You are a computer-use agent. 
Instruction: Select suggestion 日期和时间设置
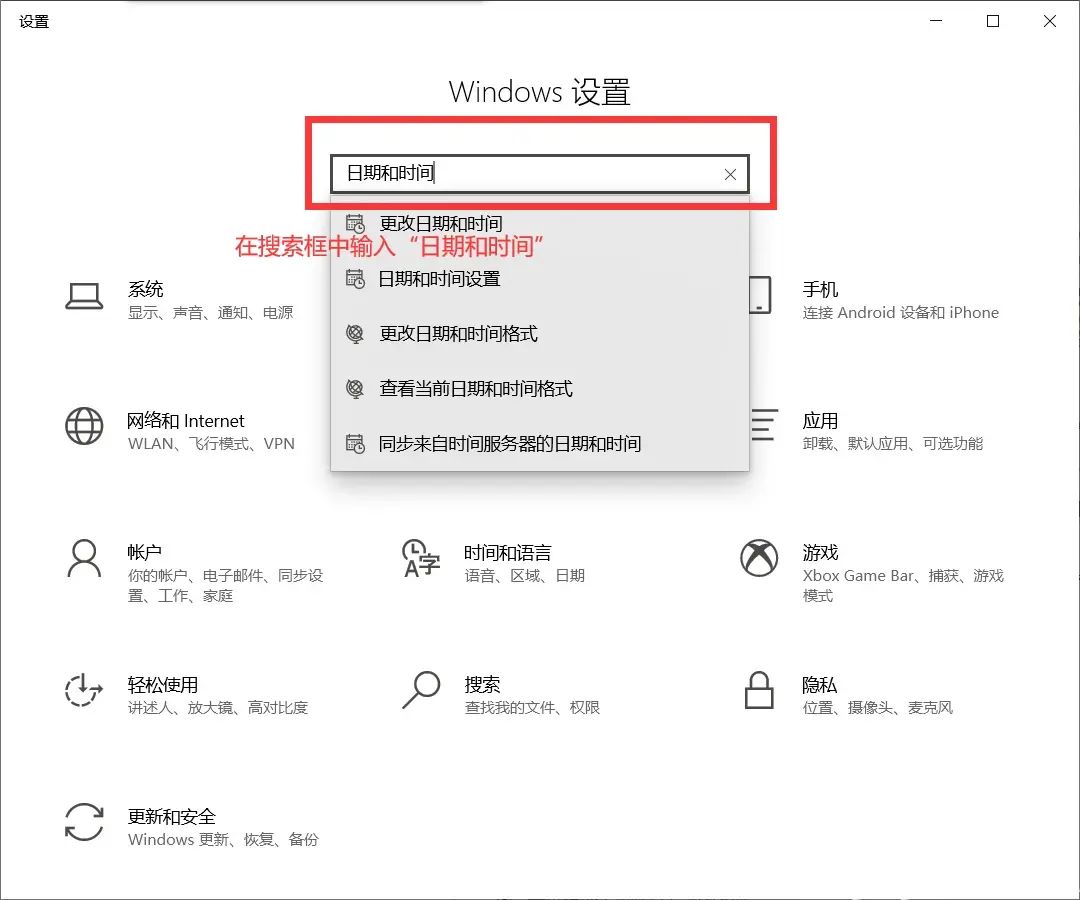click(x=539, y=279)
